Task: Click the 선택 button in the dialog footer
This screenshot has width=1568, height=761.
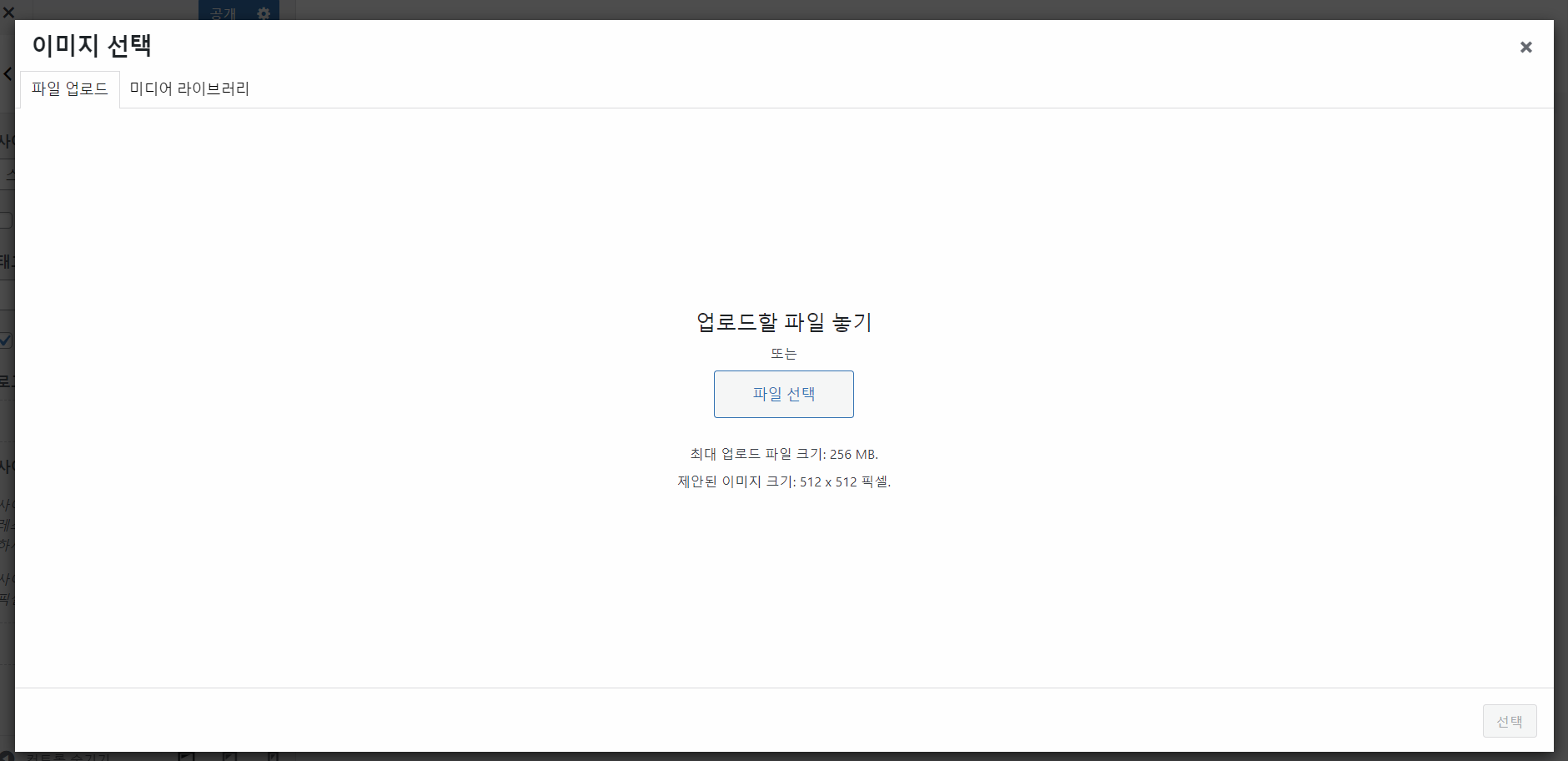Action: [1510, 721]
